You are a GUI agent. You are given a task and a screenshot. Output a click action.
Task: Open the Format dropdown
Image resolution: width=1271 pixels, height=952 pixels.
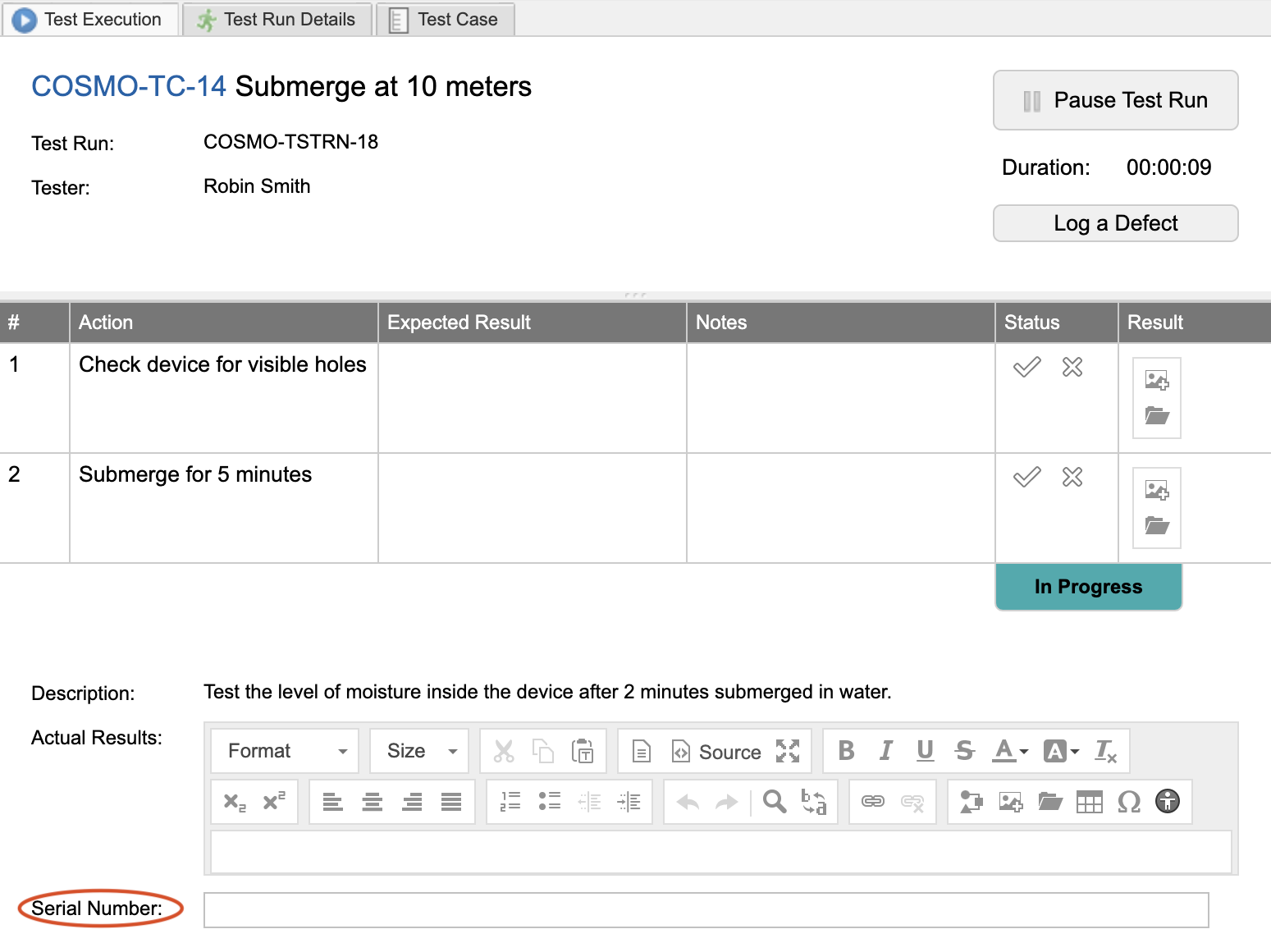(x=285, y=751)
